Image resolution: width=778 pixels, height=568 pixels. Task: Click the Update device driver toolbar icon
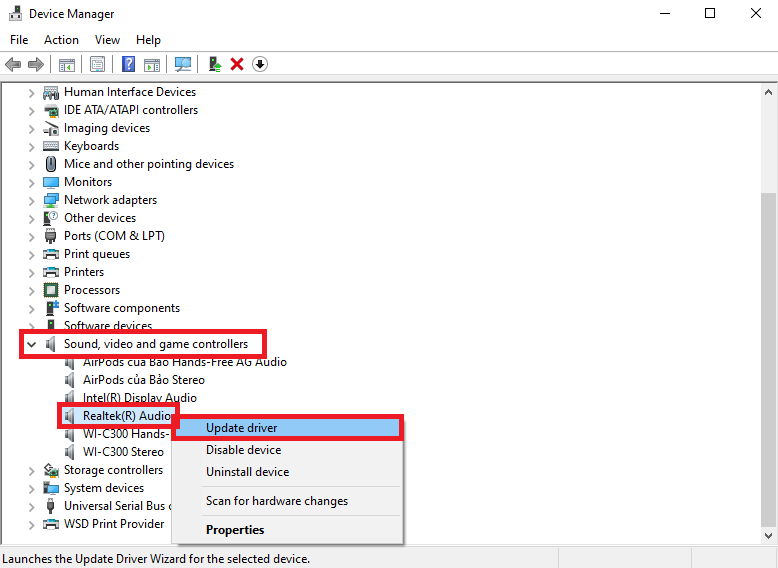[215, 64]
